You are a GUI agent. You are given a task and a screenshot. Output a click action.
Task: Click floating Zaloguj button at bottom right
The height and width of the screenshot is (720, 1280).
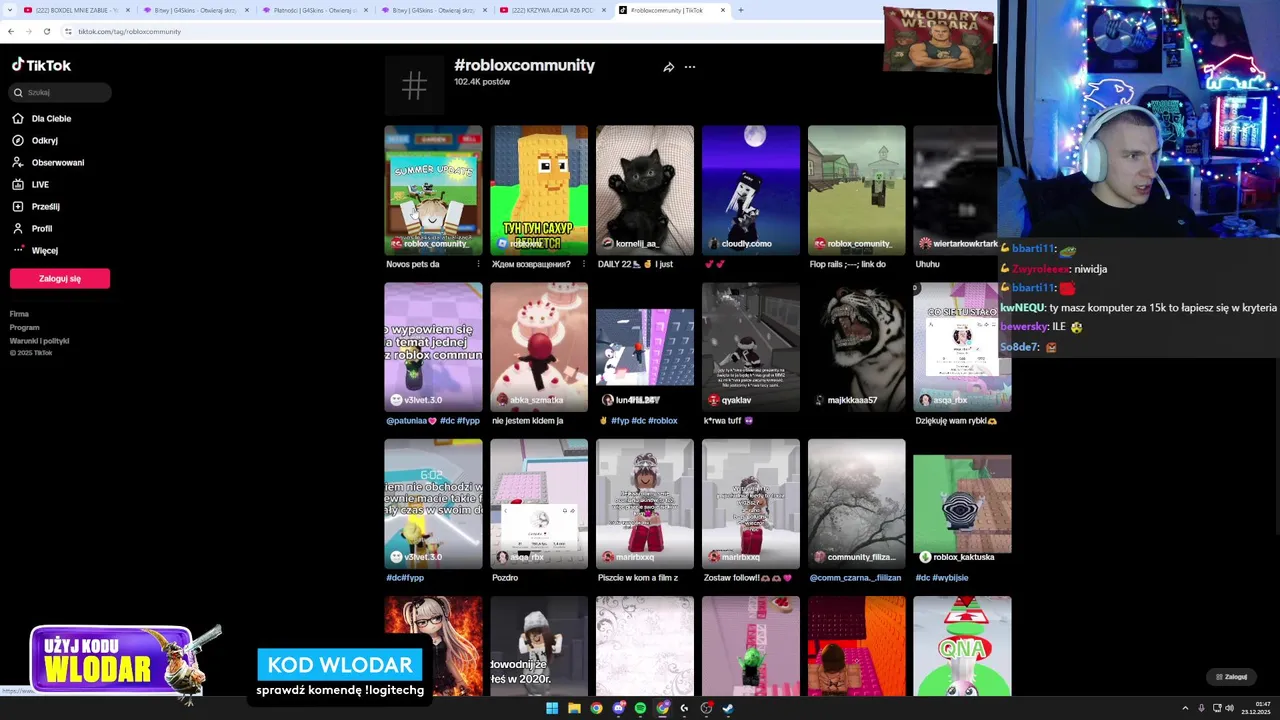click(1231, 677)
